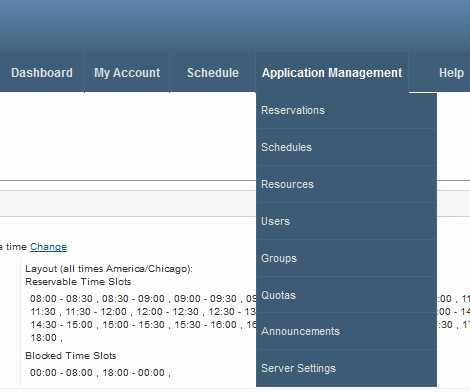Image resolution: width=470 pixels, height=392 pixels.
Task: Click the 15:00 - 15:30 time slot
Action: click(133, 325)
